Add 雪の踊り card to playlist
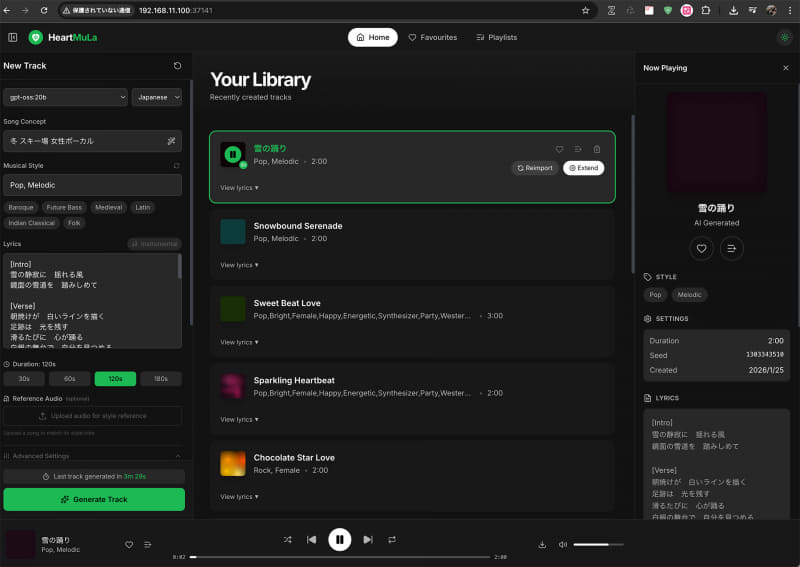This screenshot has height=567, width=800. (x=578, y=149)
